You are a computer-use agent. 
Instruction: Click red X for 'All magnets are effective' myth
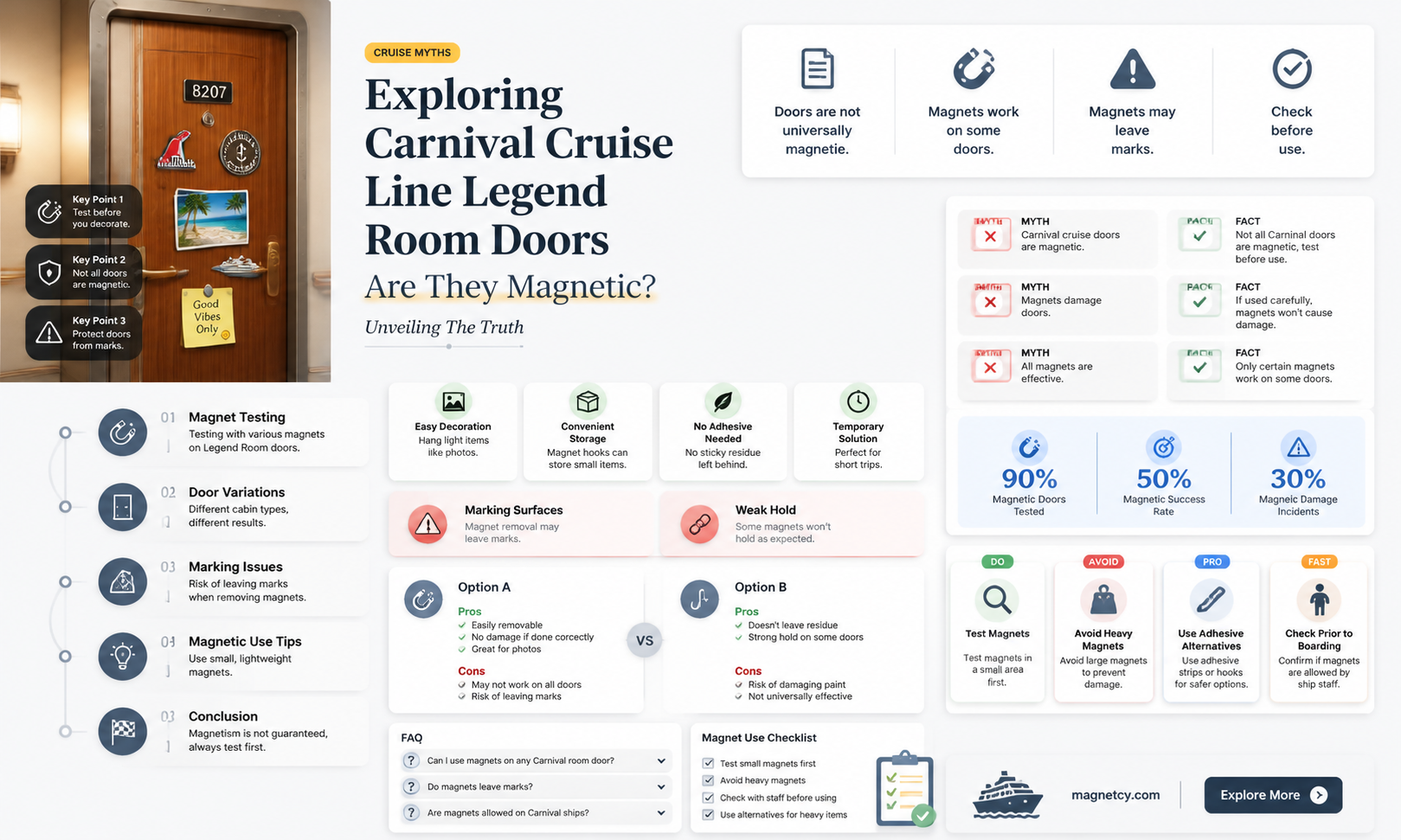(x=991, y=367)
